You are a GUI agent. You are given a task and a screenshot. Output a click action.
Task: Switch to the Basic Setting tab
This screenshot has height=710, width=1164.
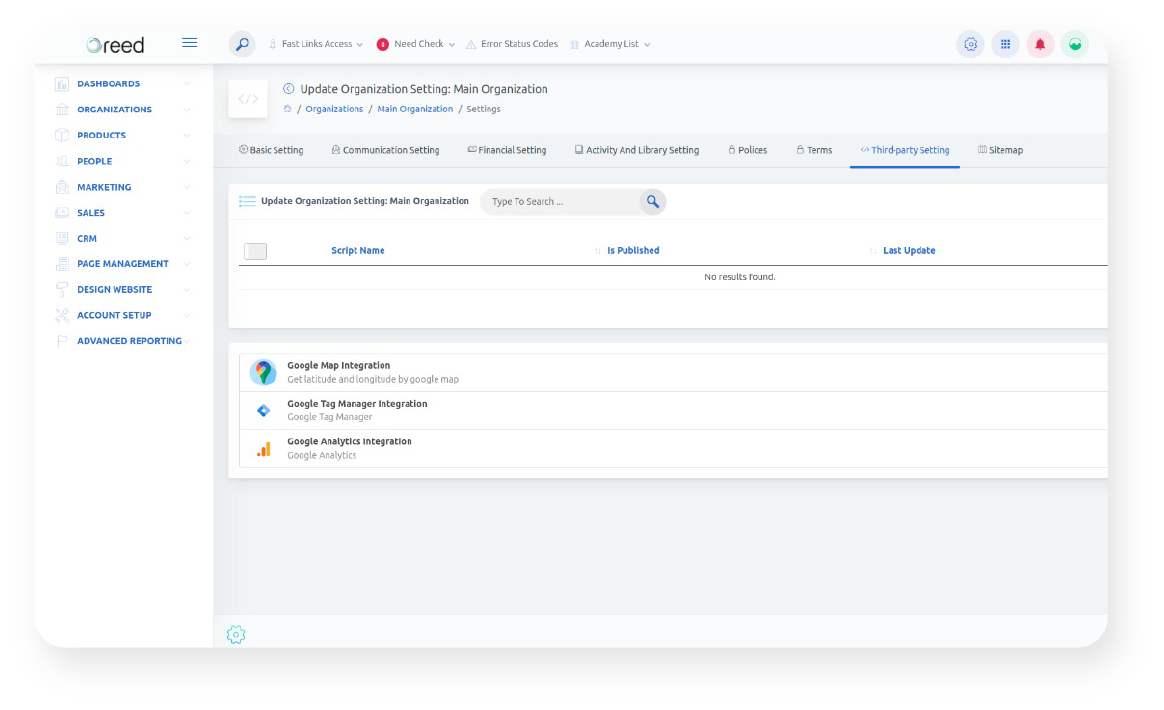coord(271,150)
